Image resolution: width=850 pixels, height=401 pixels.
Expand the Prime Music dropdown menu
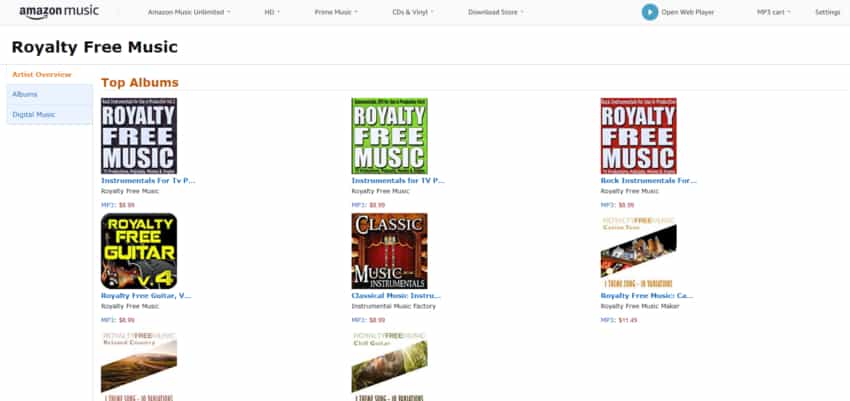[x=336, y=12]
